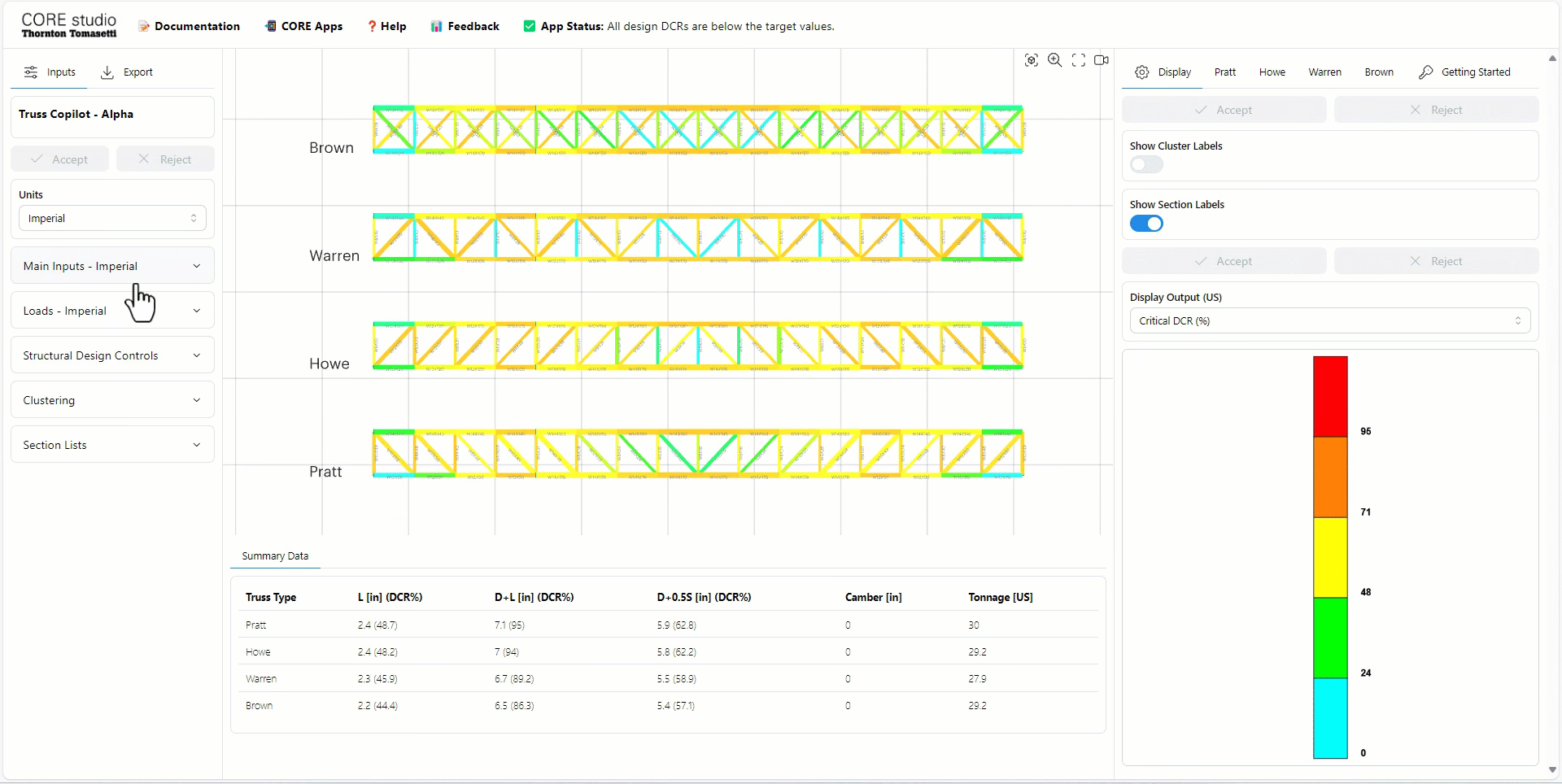This screenshot has height=784, width=1562.
Task: Click the Brown truss label in viewport
Action: 331,148
